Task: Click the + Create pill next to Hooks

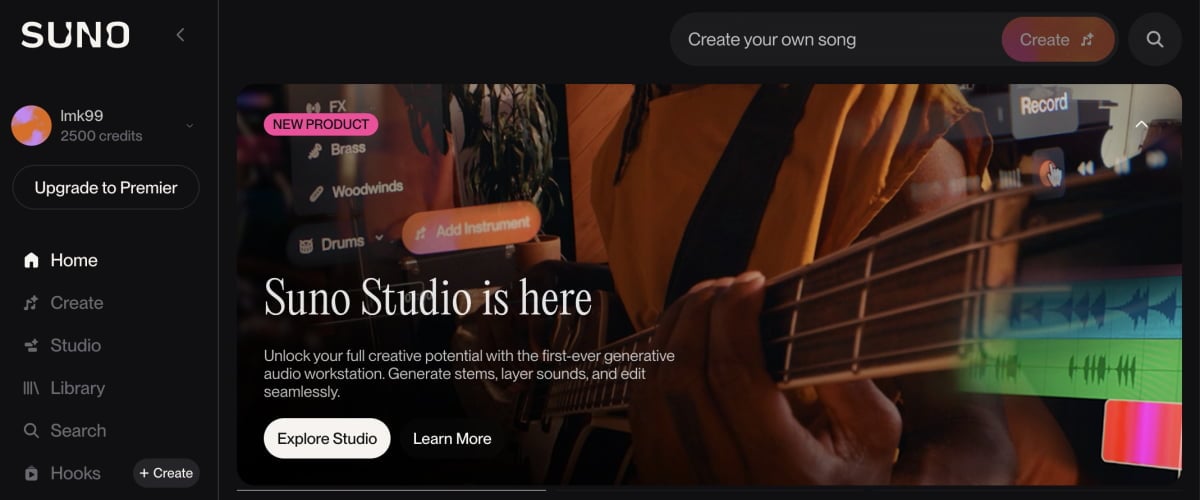Action: point(166,473)
